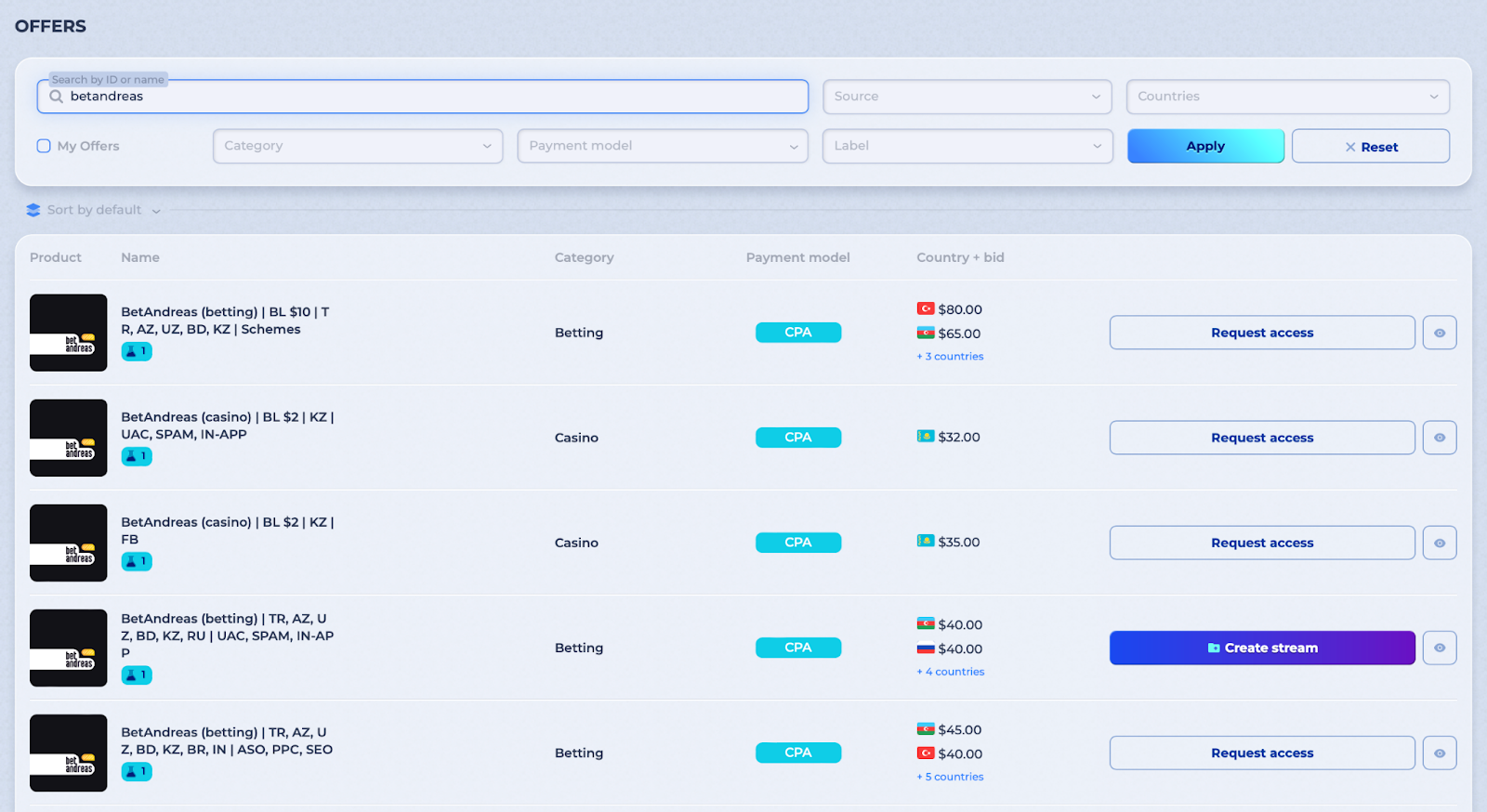Viewport: 1487px width, 812px height.
Task: Click the search magnifier icon
Action: 57,97
